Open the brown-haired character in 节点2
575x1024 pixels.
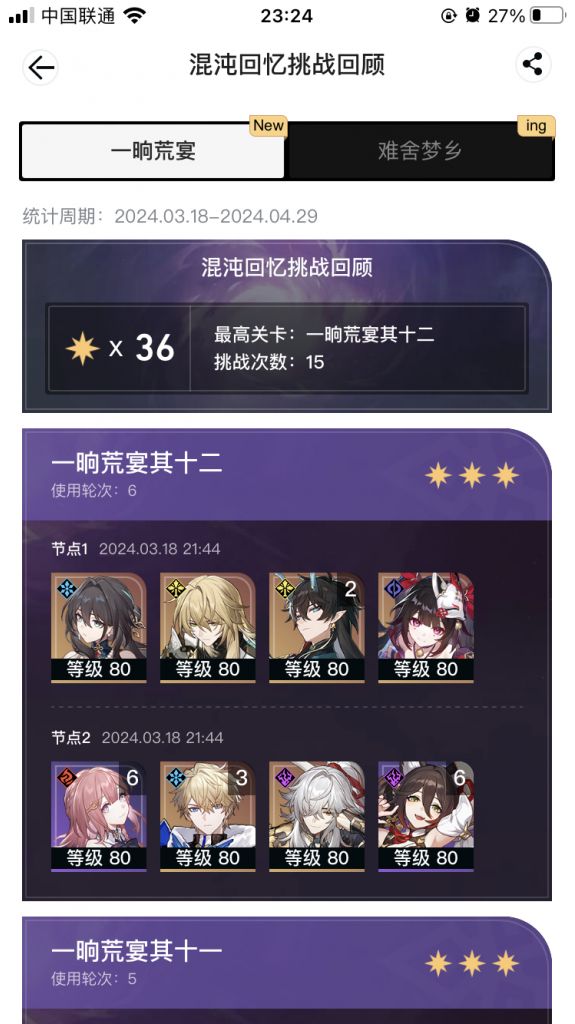point(426,816)
